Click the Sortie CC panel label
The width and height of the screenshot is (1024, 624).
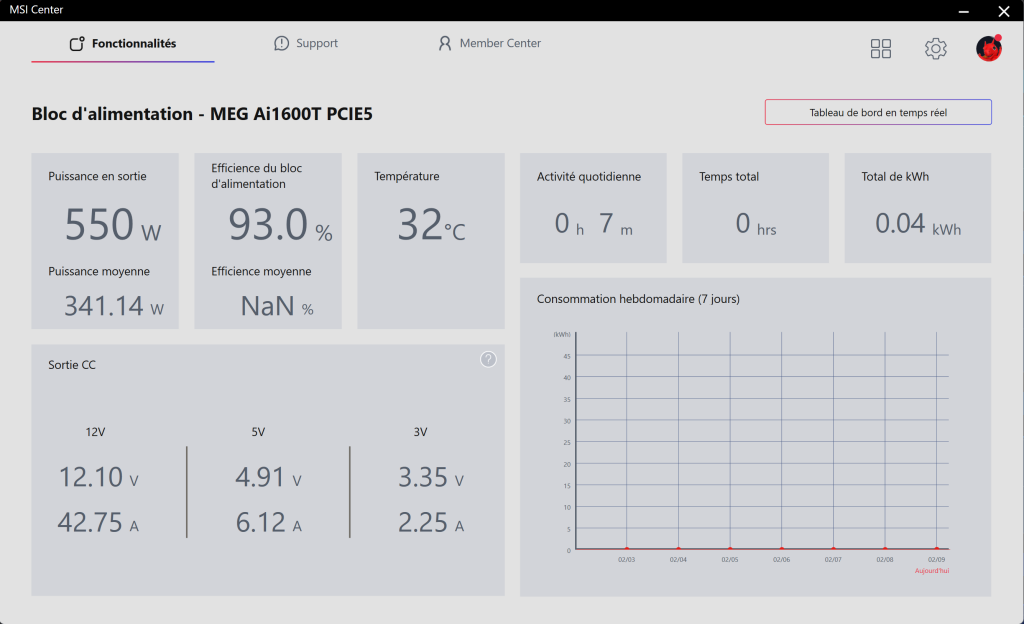pos(72,365)
